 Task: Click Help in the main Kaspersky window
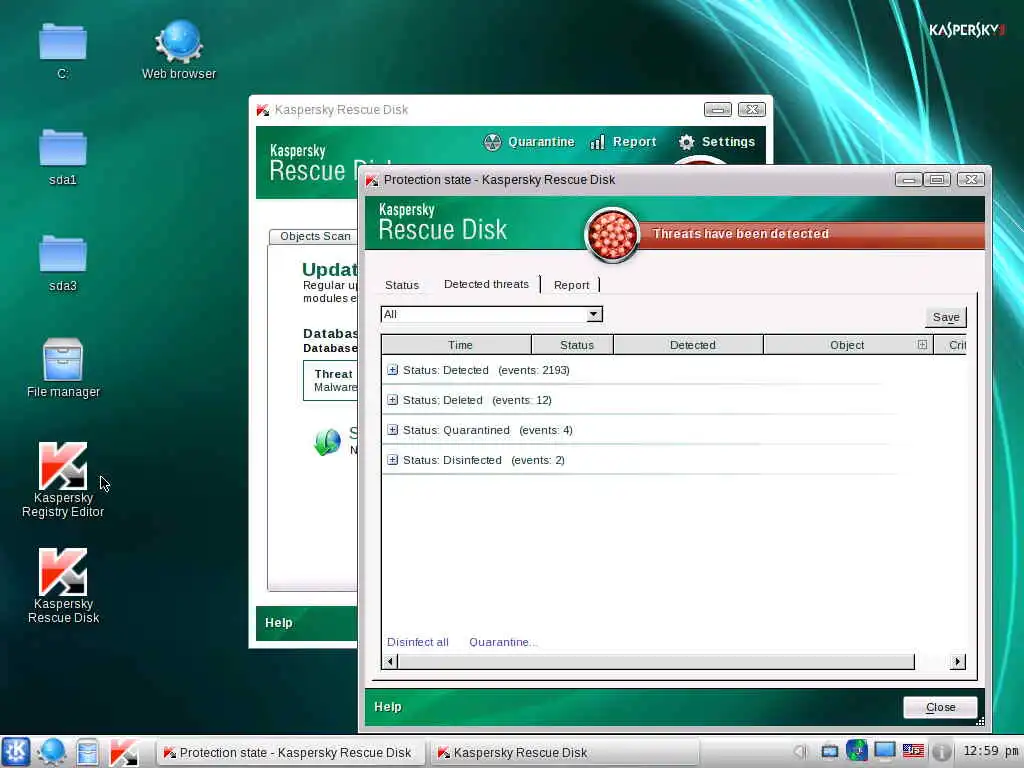[x=279, y=622]
